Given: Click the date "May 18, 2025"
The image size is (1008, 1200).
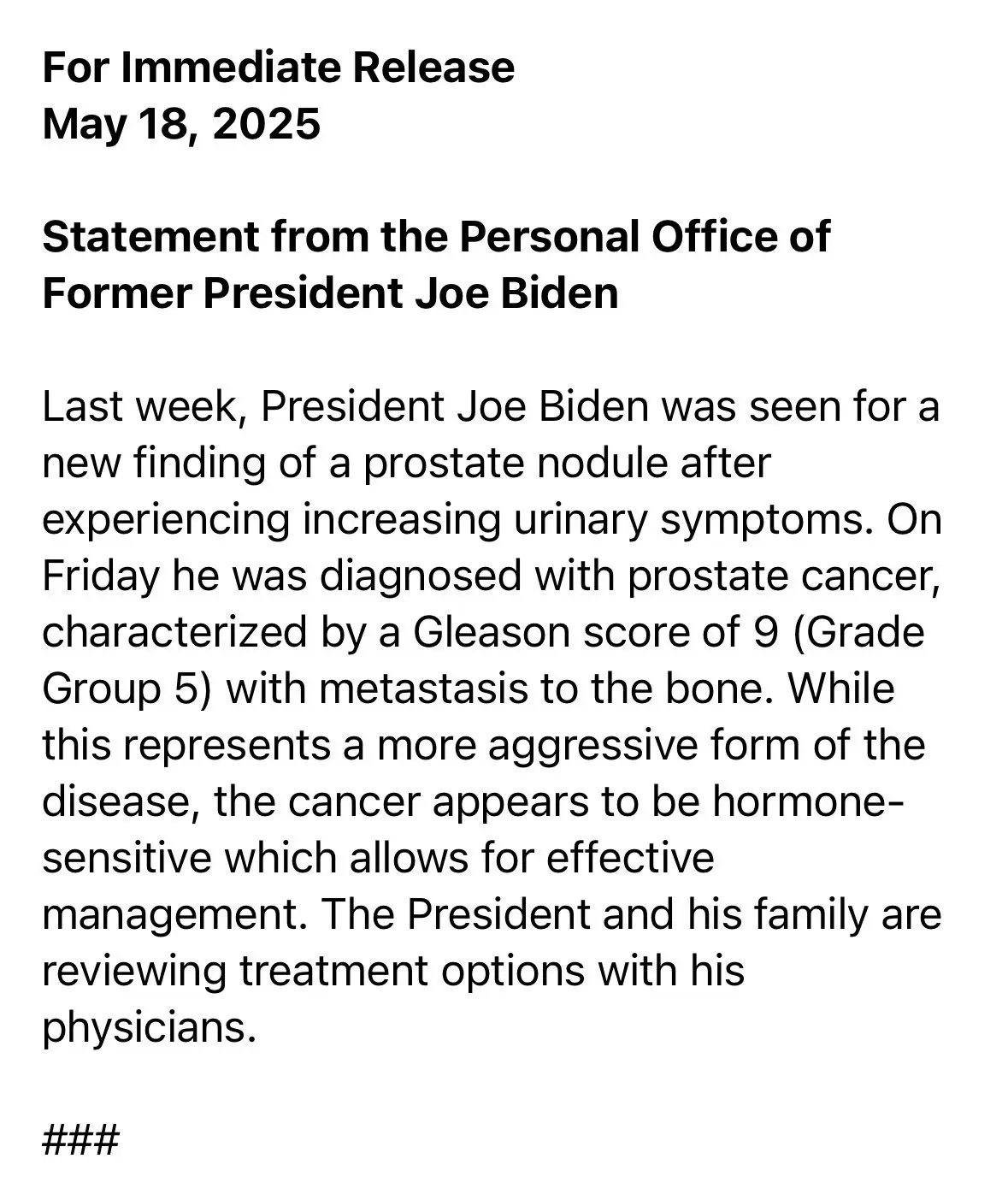Looking at the screenshot, I should [x=181, y=124].
